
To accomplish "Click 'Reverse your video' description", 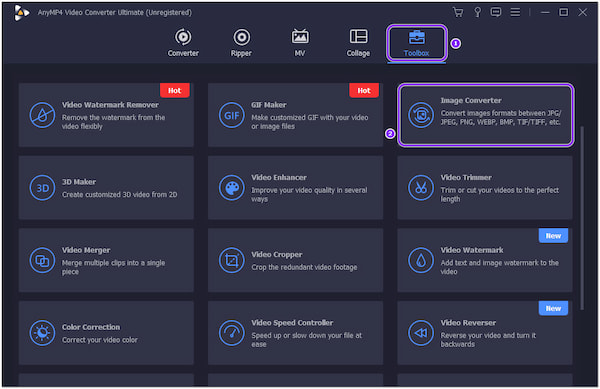I will [x=488, y=340].
